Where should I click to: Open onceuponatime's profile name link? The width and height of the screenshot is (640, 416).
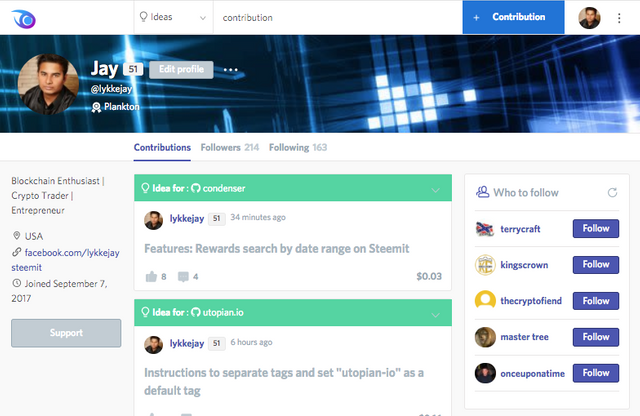(533, 374)
